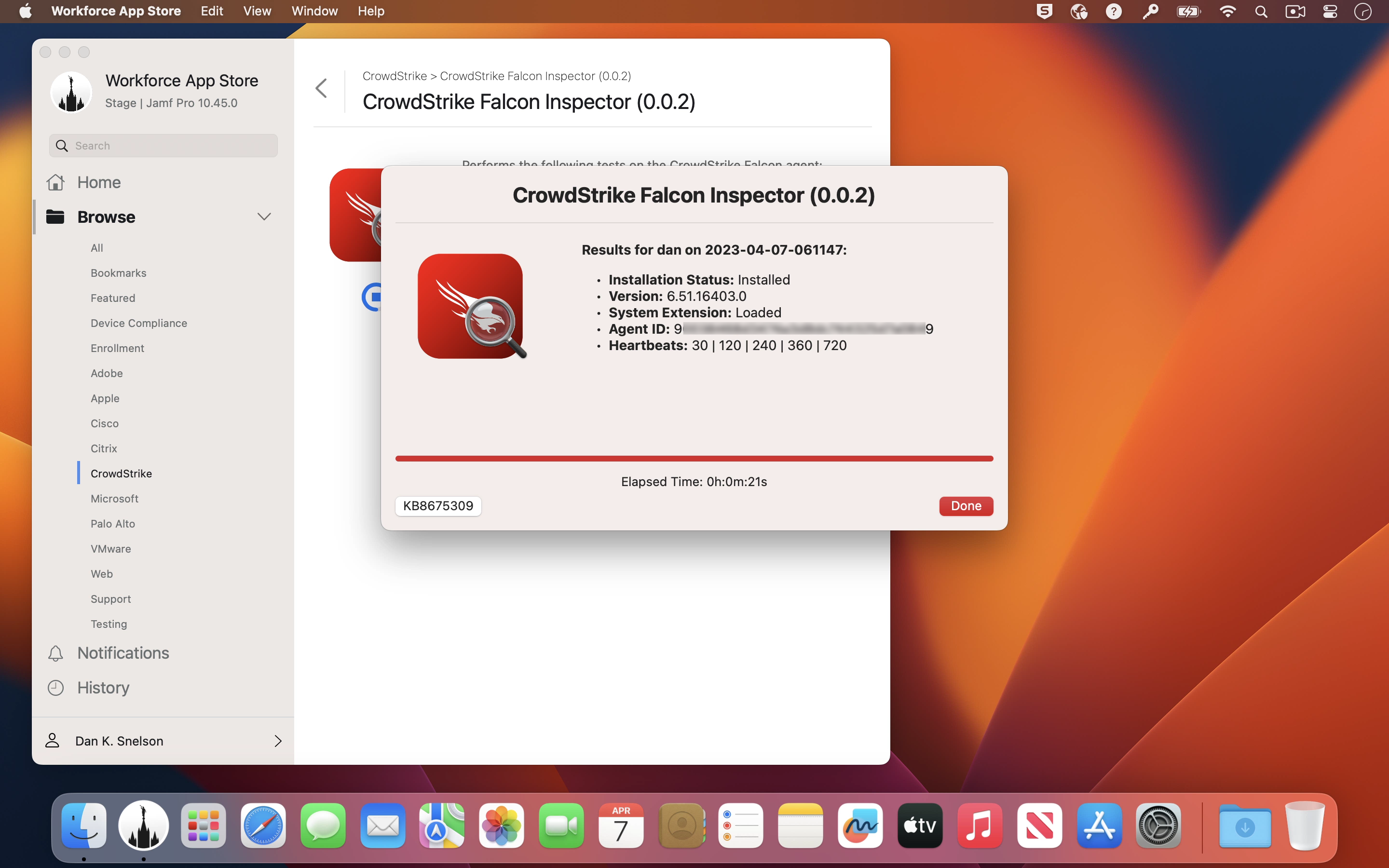Open Freeform from the Dock
The image size is (1389, 868).
pyautogui.click(x=860, y=826)
